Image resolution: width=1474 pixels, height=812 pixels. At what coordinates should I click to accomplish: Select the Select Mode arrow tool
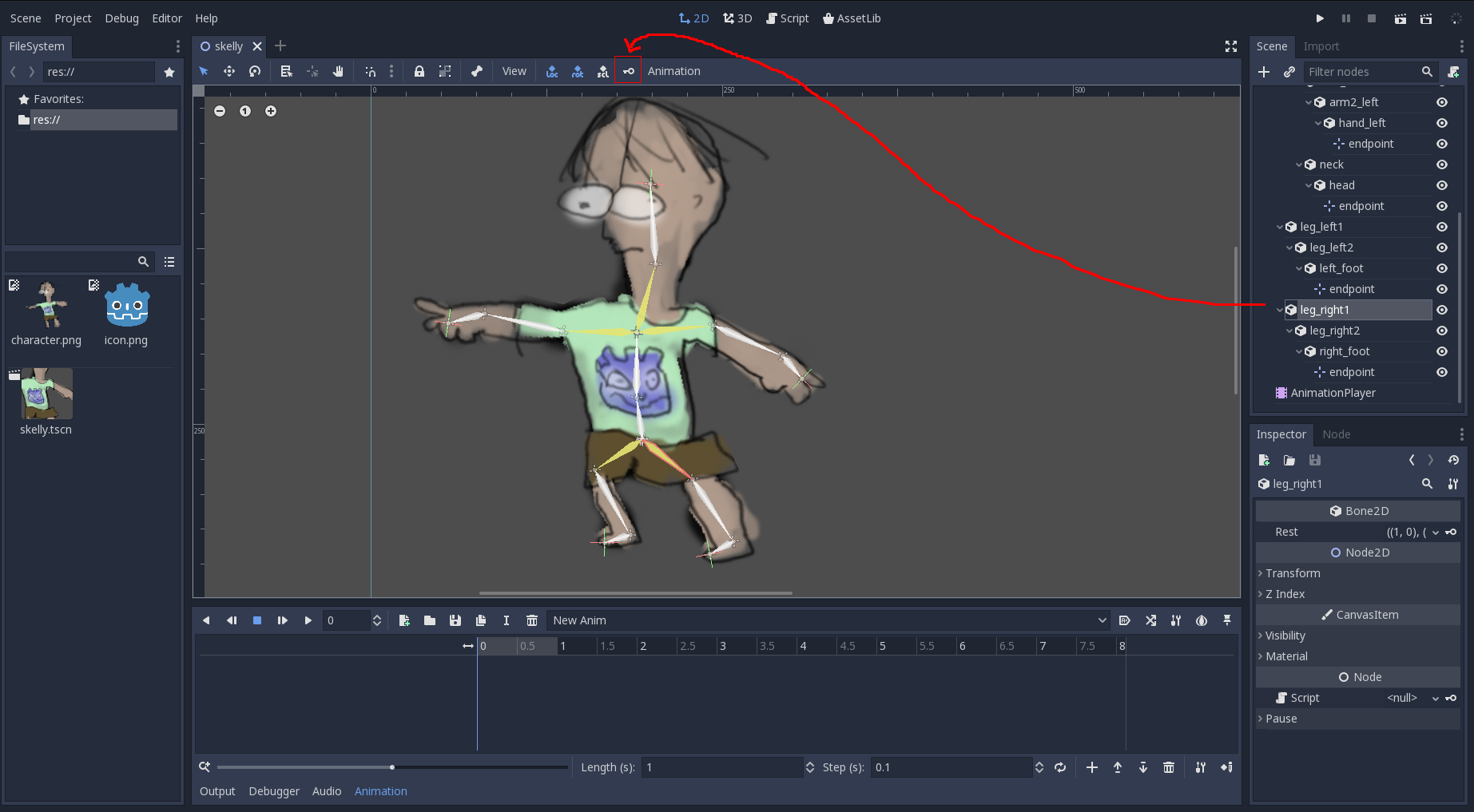click(204, 71)
